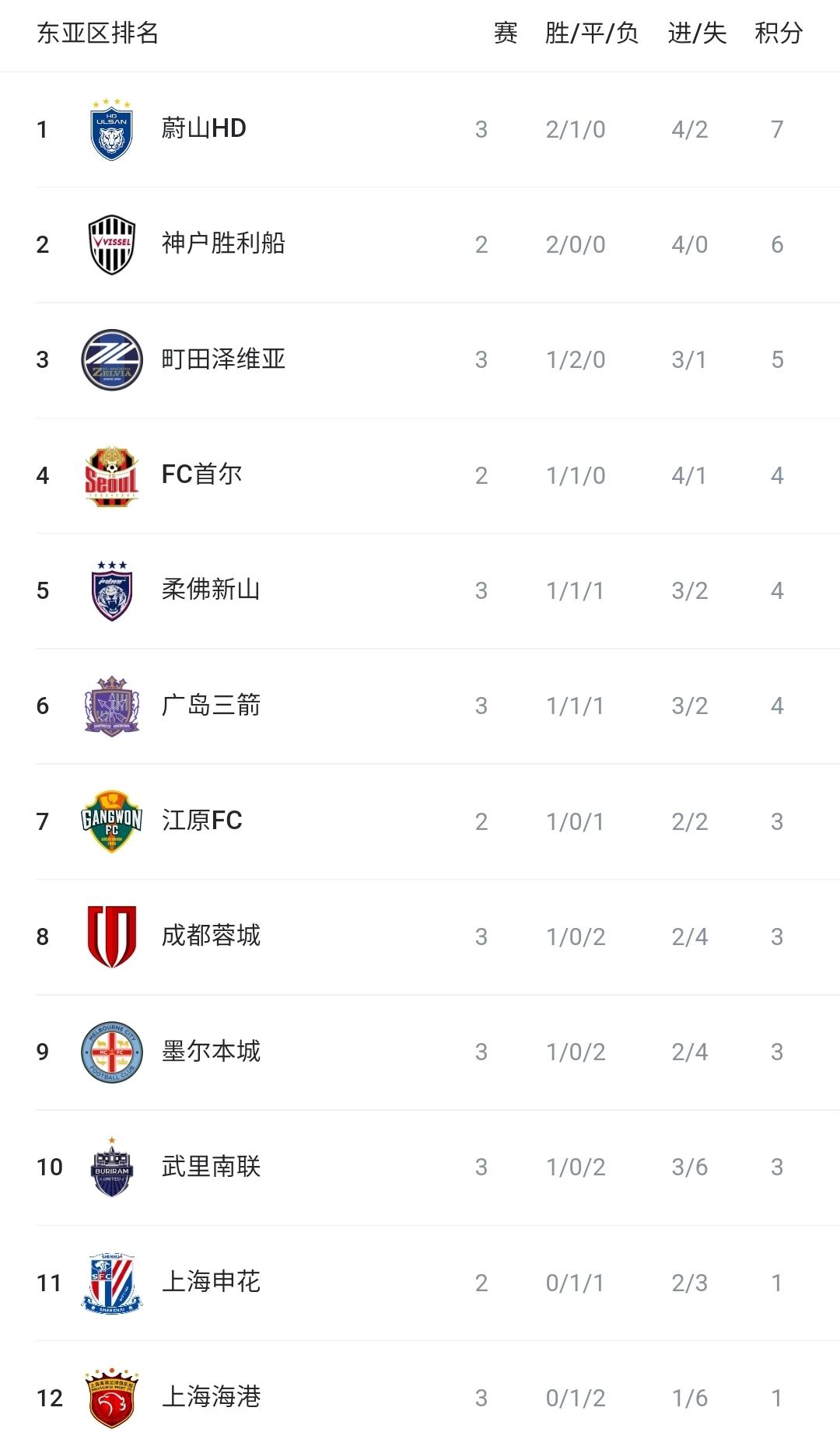Click the 胜/平/负 column header
Viewport: 840px width, 1446px height.
(591, 33)
